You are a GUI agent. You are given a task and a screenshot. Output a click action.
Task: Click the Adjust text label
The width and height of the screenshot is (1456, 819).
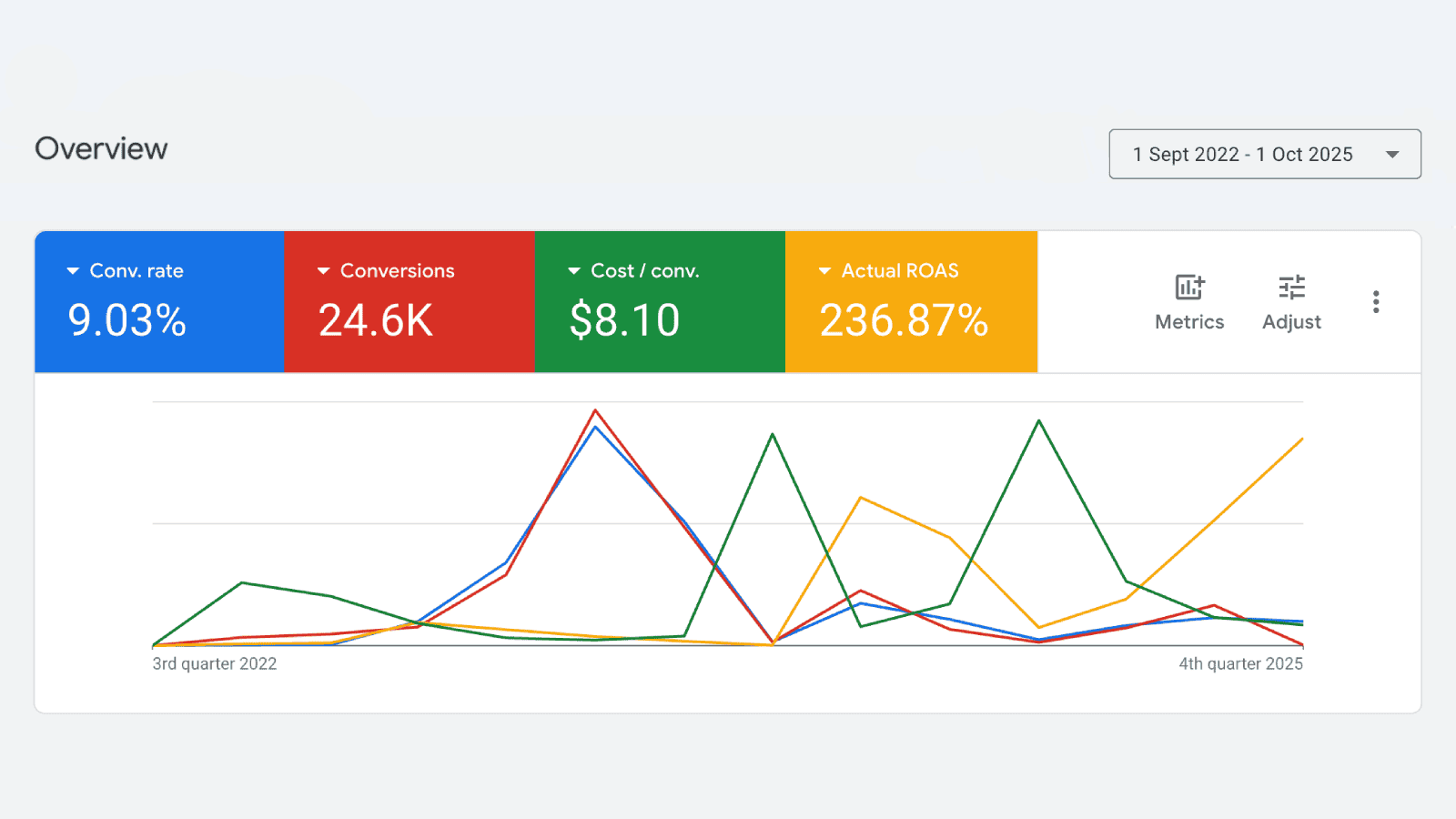tap(1291, 322)
